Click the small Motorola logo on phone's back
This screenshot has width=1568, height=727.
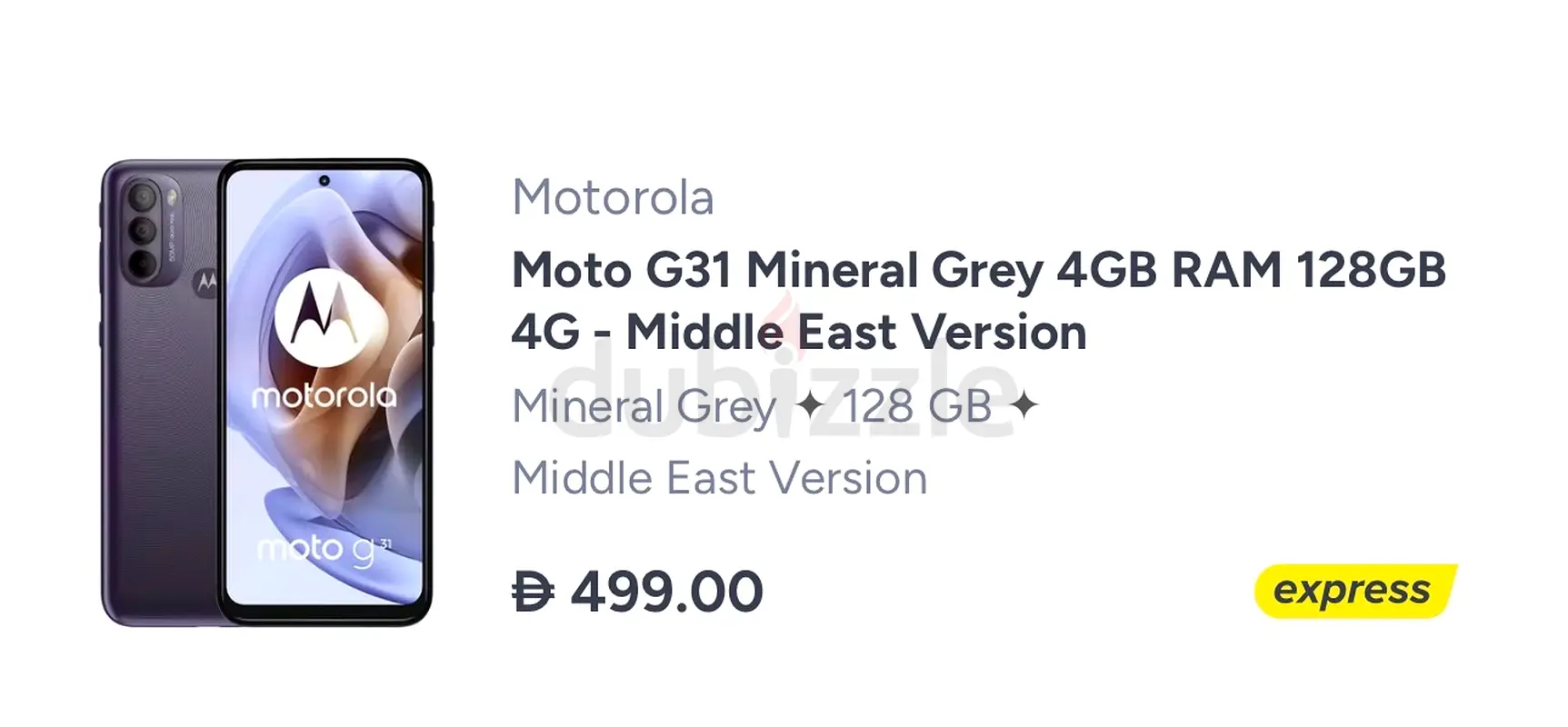pos(207,284)
